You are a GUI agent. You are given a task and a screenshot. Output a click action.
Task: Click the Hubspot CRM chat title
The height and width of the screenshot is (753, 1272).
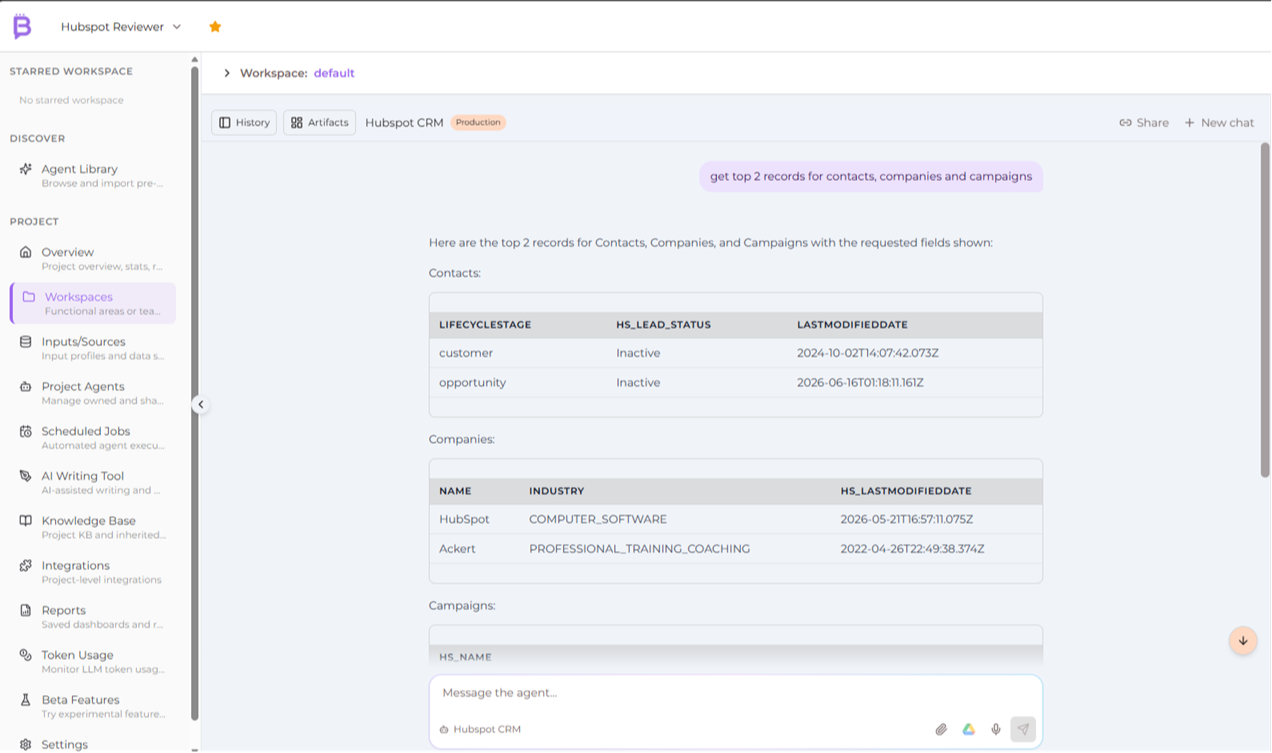[404, 122]
